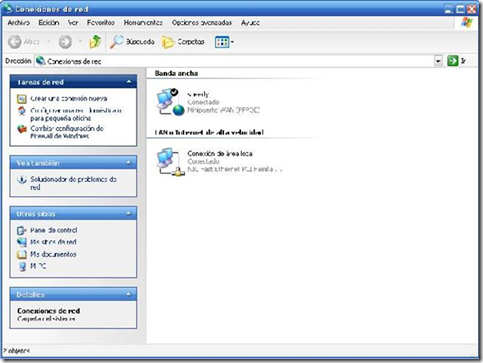
Task: Open the Edición menu
Action: click(49, 23)
